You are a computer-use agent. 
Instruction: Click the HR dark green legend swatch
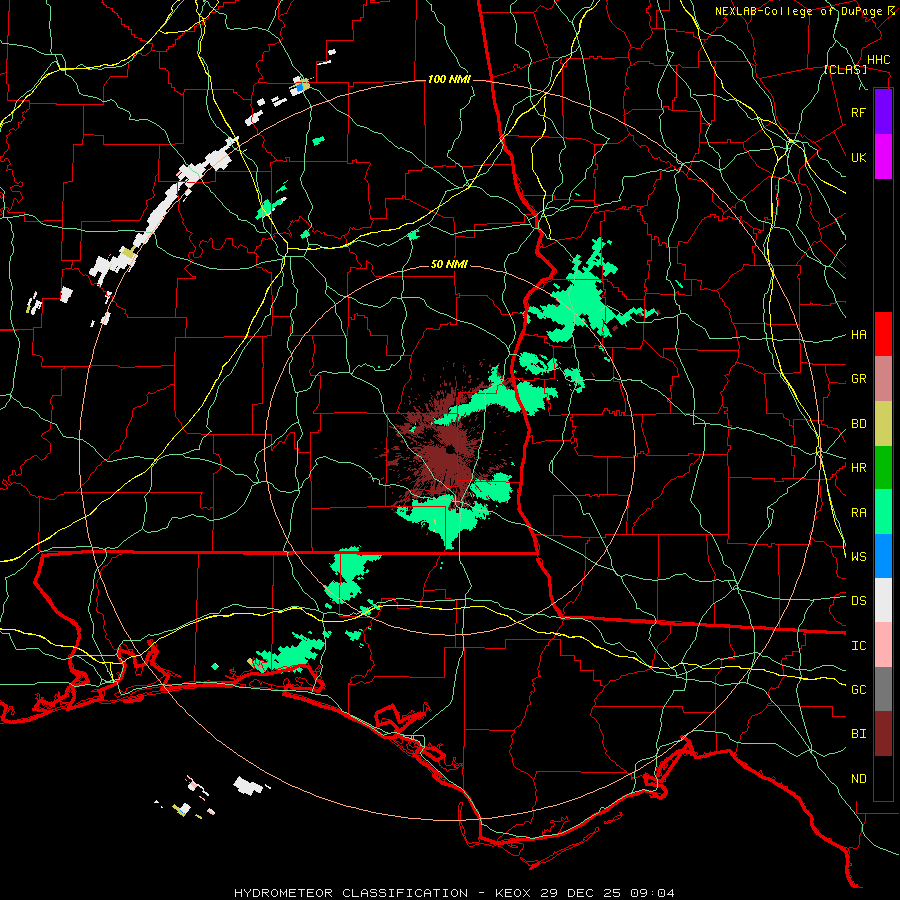pyautogui.click(x=883, y=468)
